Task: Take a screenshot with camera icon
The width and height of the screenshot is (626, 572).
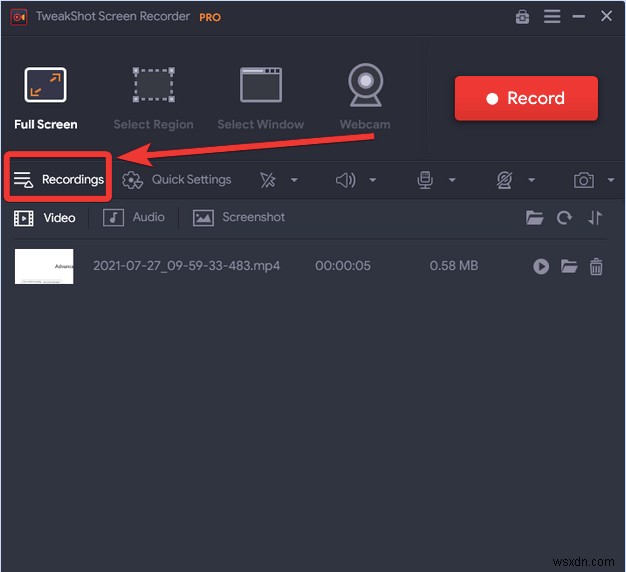Action: (x=584, y=180)
